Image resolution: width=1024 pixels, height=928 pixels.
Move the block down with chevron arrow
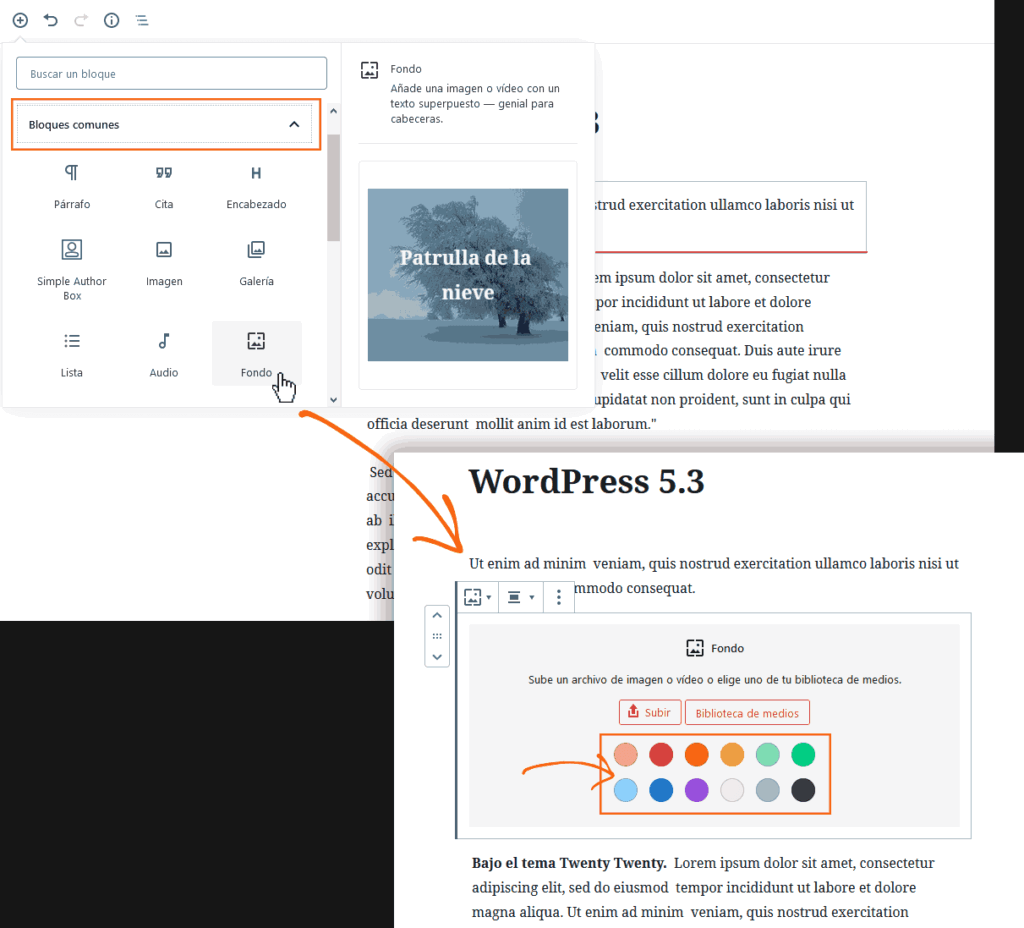click(437, 657)
